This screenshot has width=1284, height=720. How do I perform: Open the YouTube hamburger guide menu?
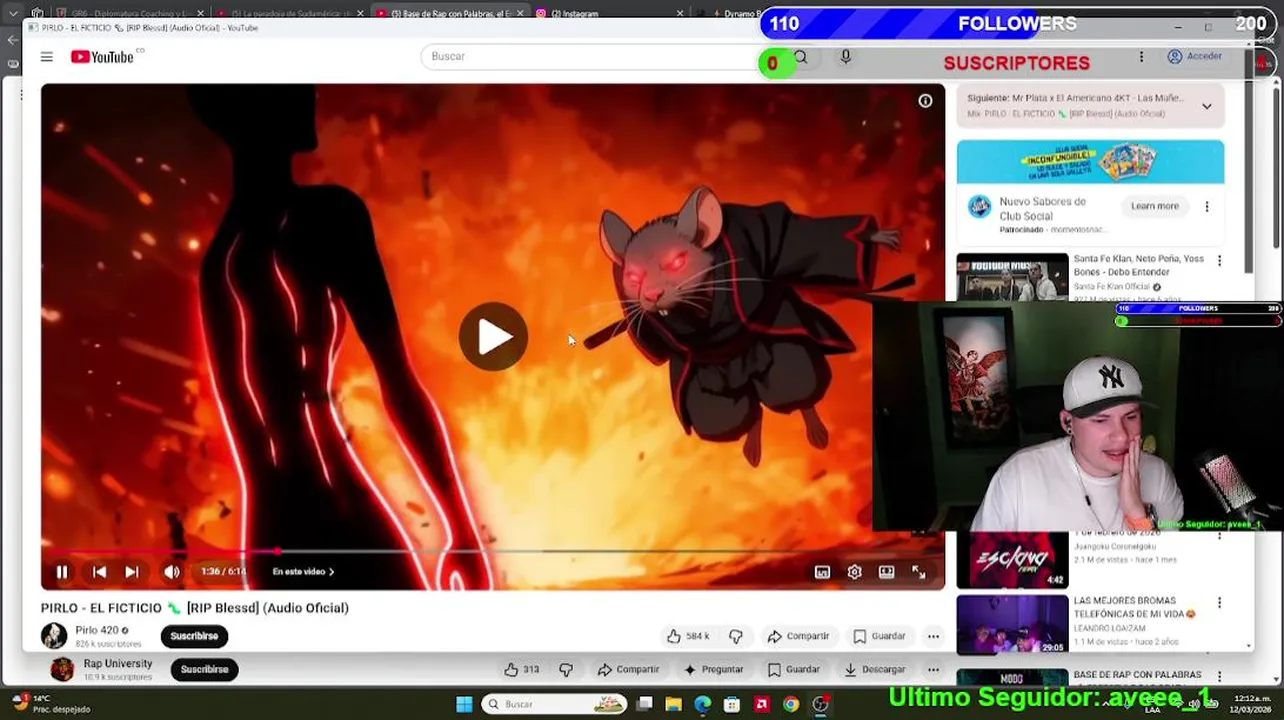click(x=46, y=57)
